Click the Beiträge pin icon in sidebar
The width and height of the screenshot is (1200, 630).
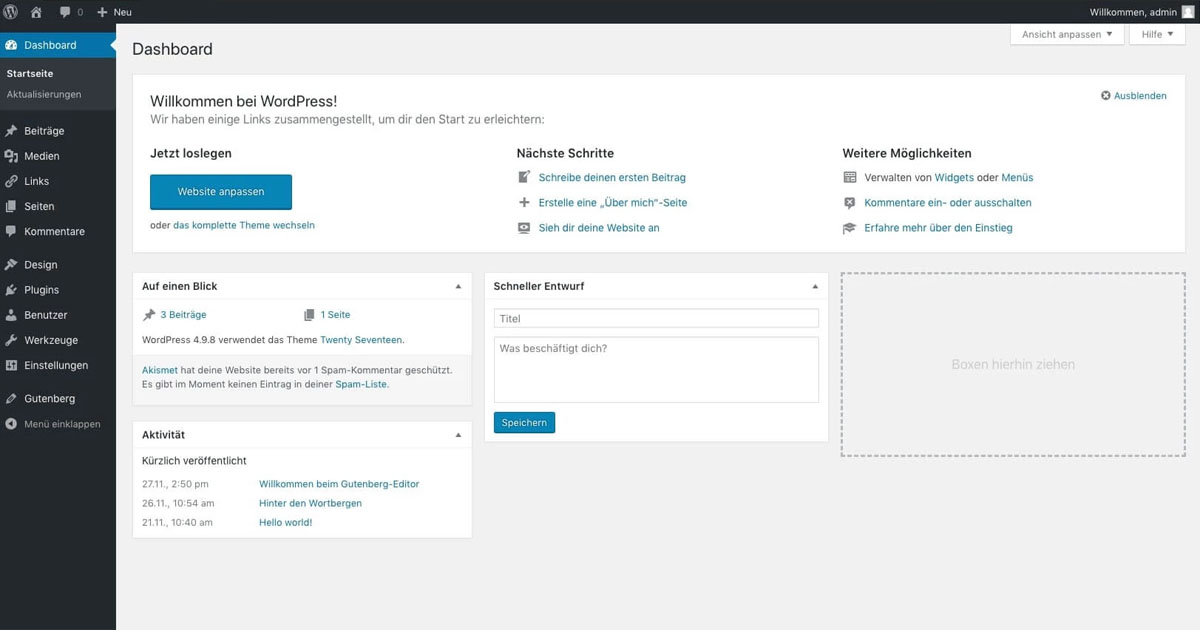[x=11, y=131]
